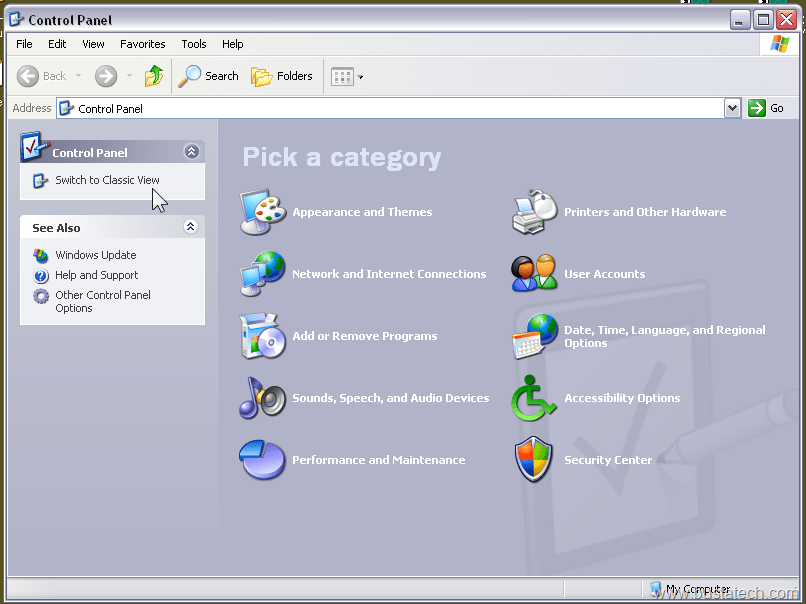Open the Security Center shield icon
Image resolution: width=806 pixels, height=604 pixels.
pos(534,459)
